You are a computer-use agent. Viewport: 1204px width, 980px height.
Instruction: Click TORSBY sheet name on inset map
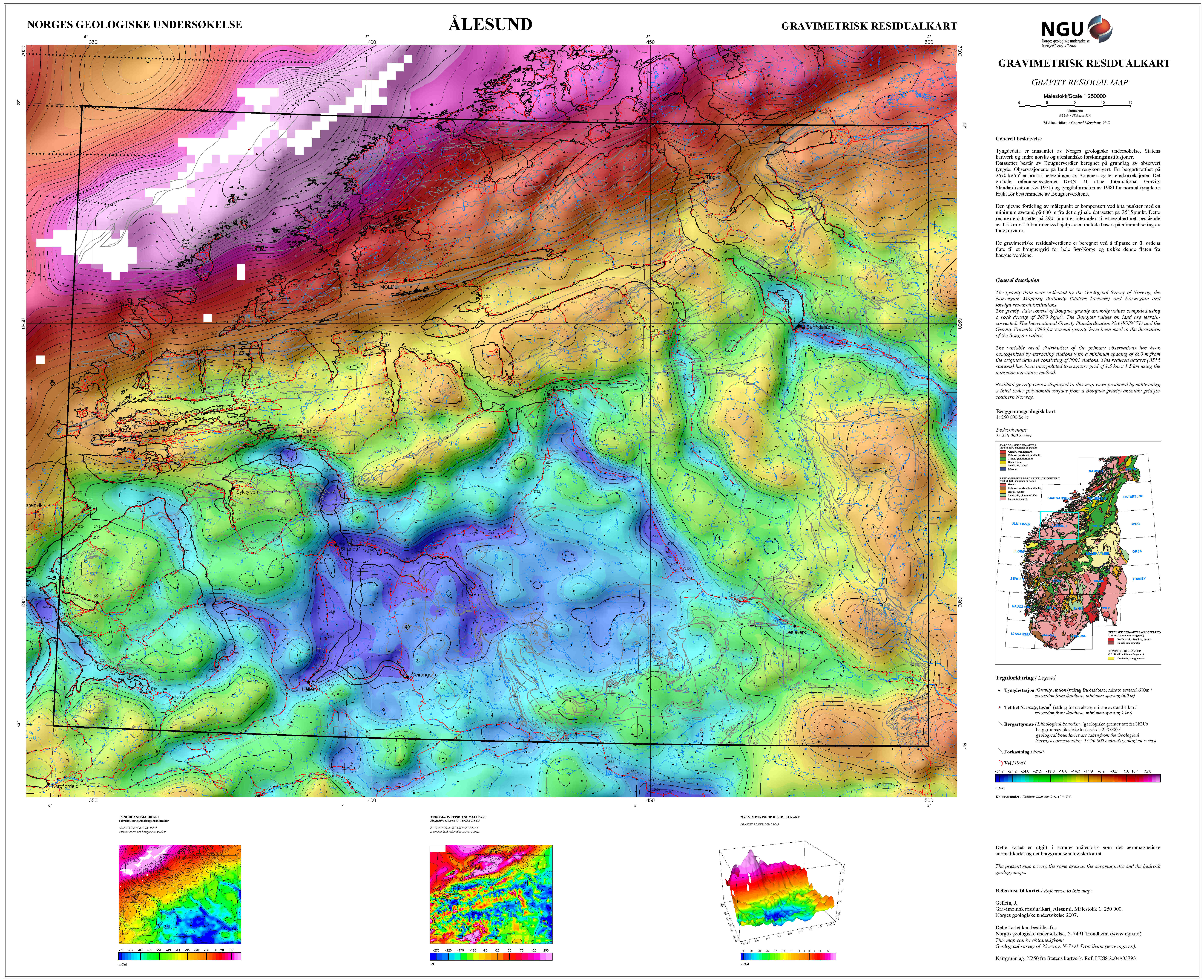pos(1139,579)
